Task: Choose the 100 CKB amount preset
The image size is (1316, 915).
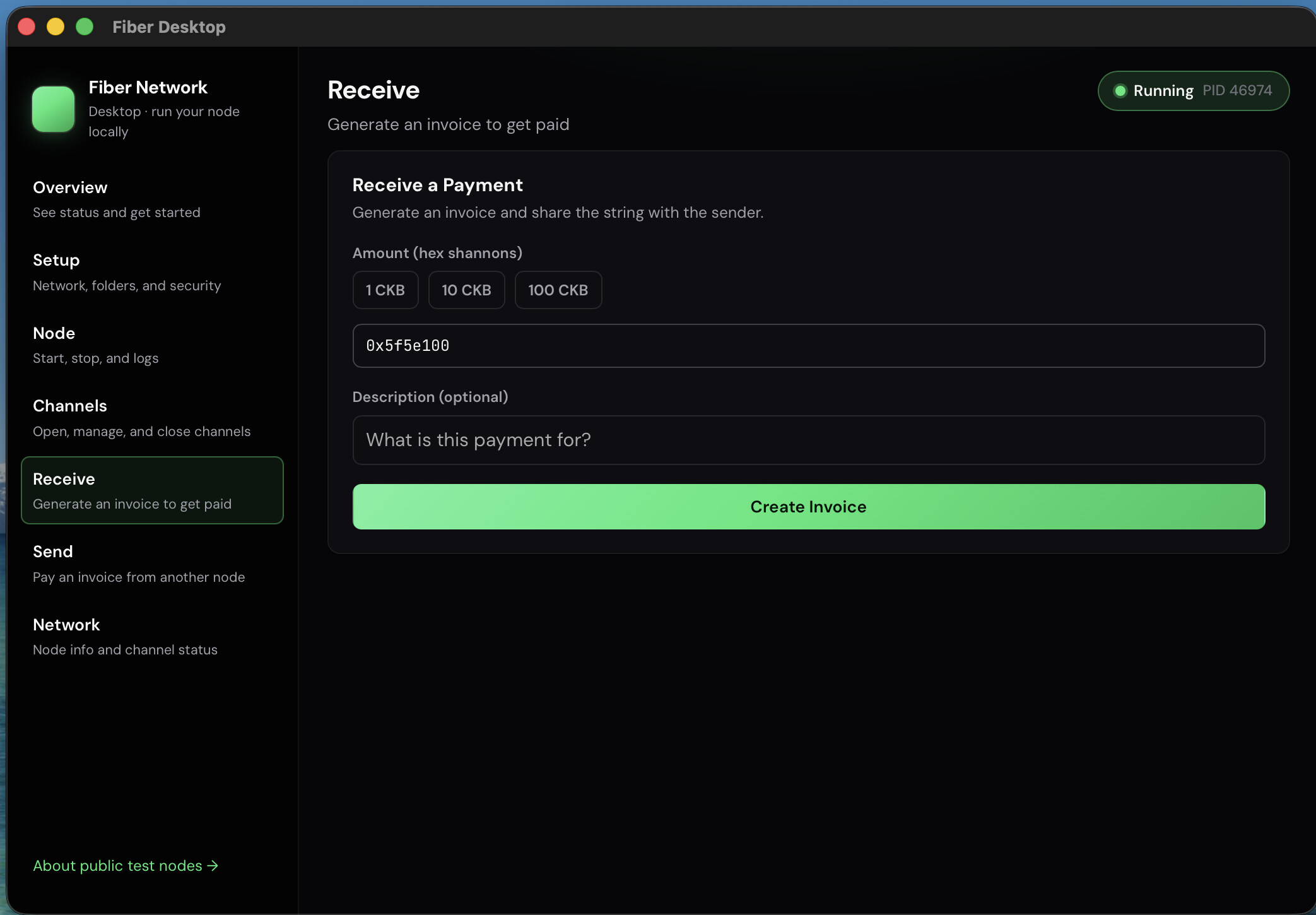Action: coord(558,290)
